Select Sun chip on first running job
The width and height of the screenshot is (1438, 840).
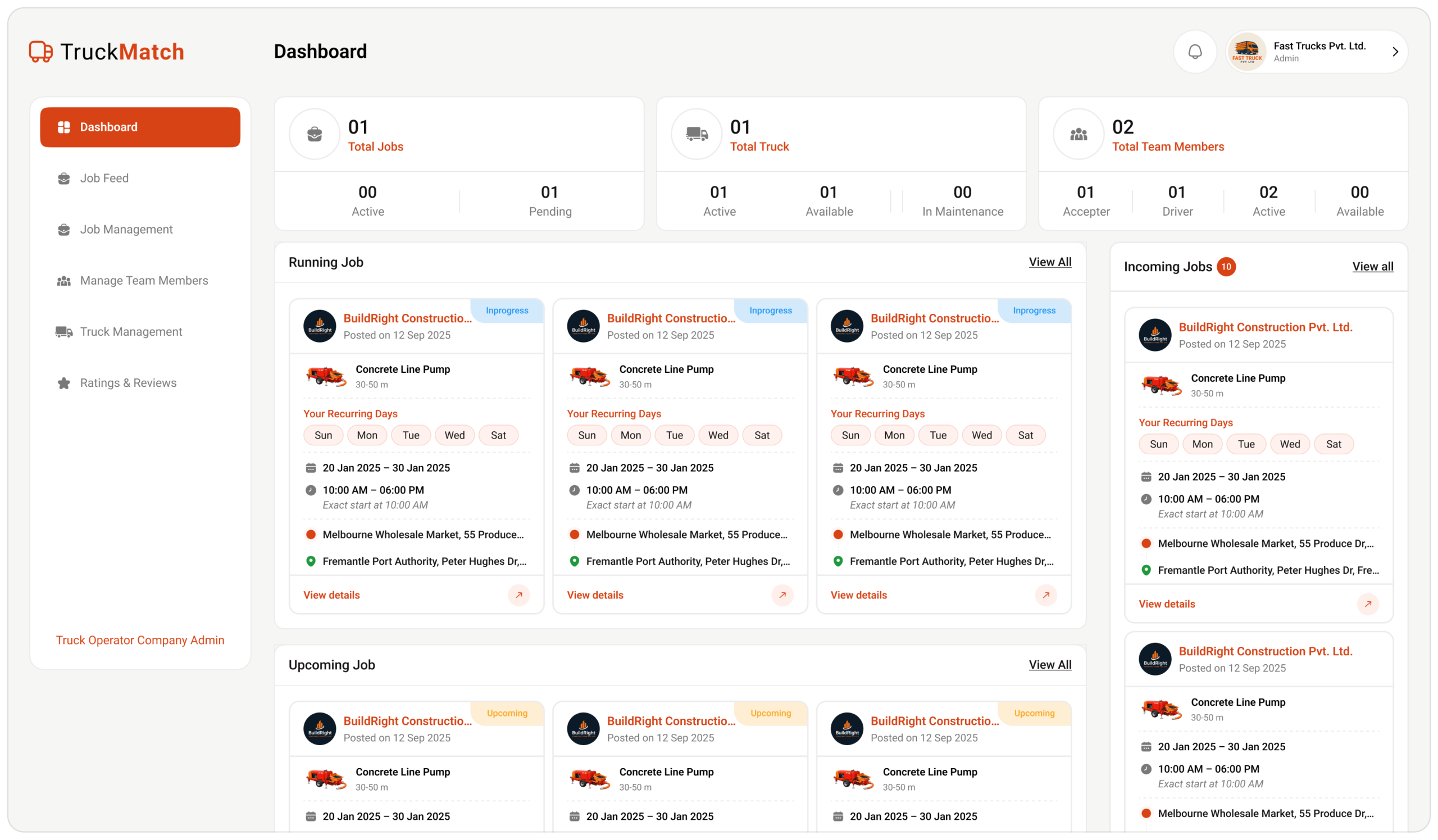click(x=323, y=436)
